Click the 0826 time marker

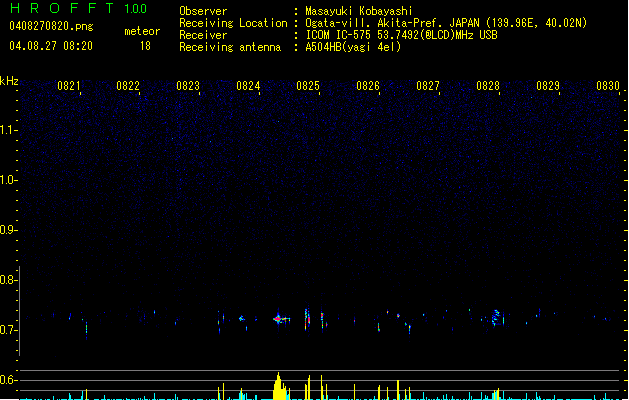(x=368, y=86)
